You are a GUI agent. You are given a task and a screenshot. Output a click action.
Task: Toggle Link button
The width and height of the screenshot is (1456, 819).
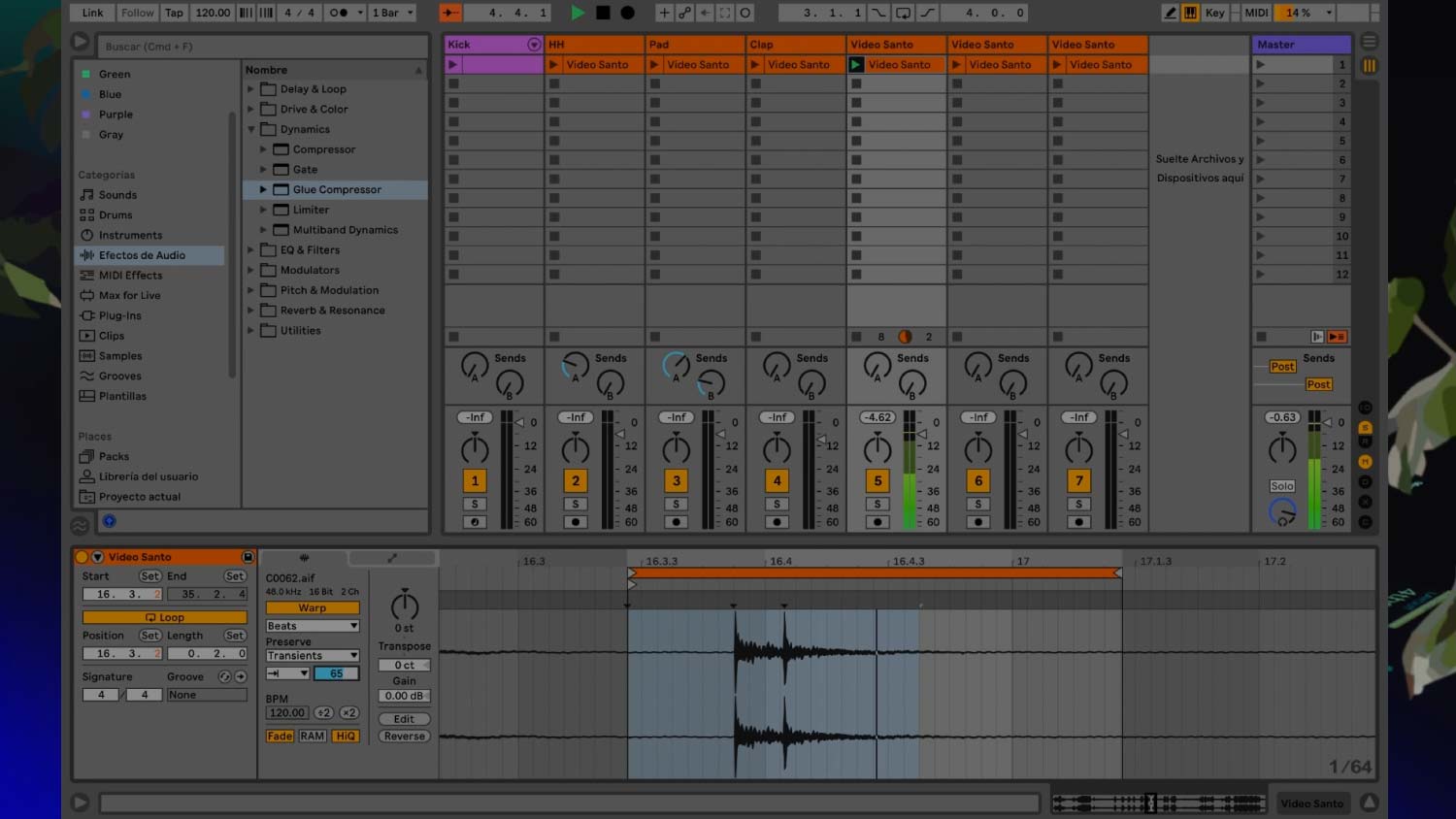[92, 13]
